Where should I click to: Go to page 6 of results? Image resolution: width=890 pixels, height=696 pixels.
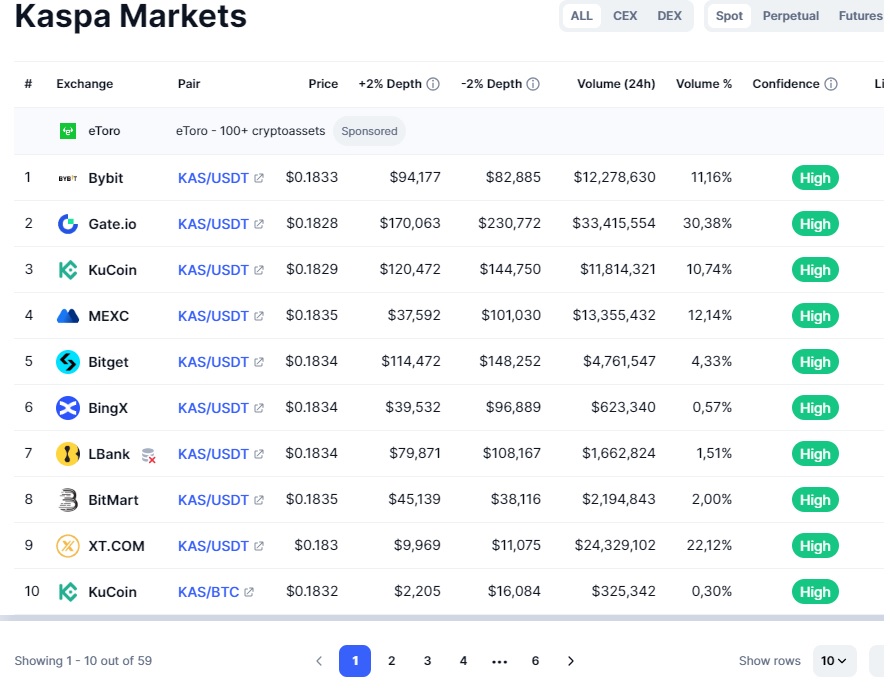tap(535, 661)
